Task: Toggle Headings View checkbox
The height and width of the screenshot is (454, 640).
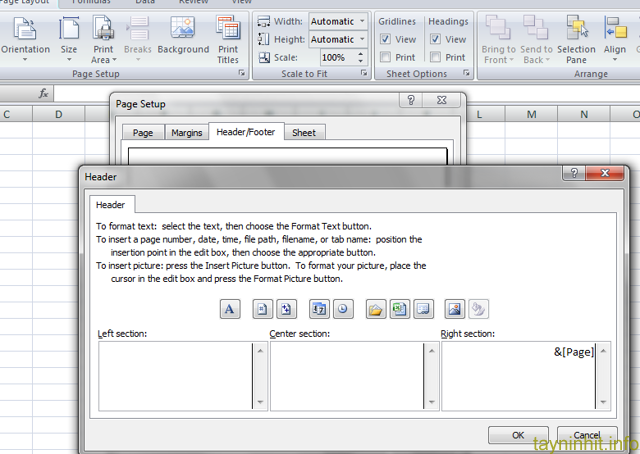Action: pos(436,39)
